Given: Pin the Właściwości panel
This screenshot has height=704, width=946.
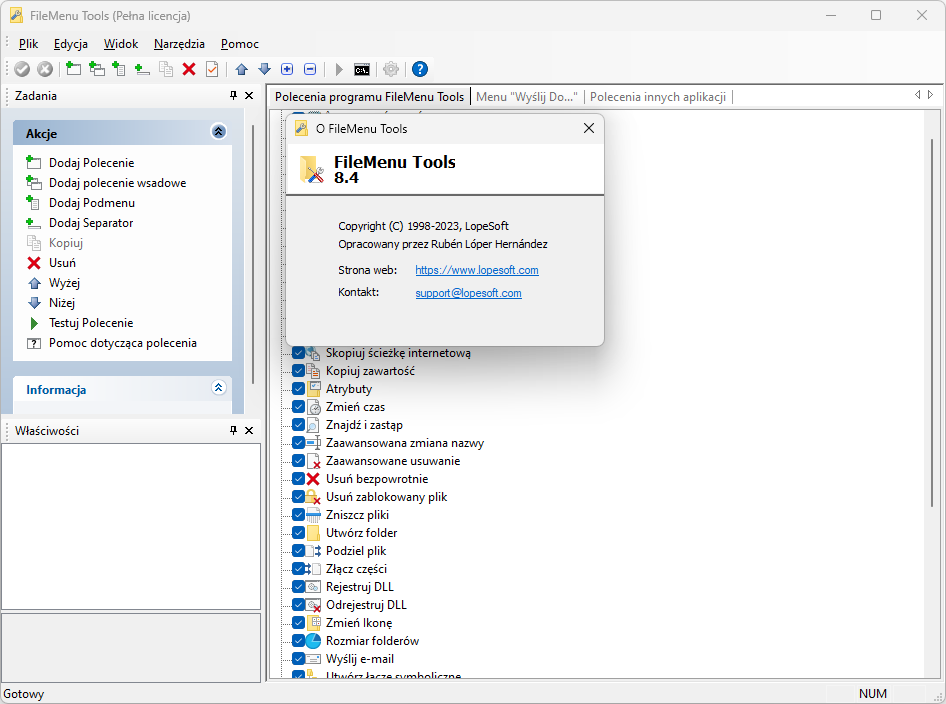Looking at the screenshot, I should 233,430.
